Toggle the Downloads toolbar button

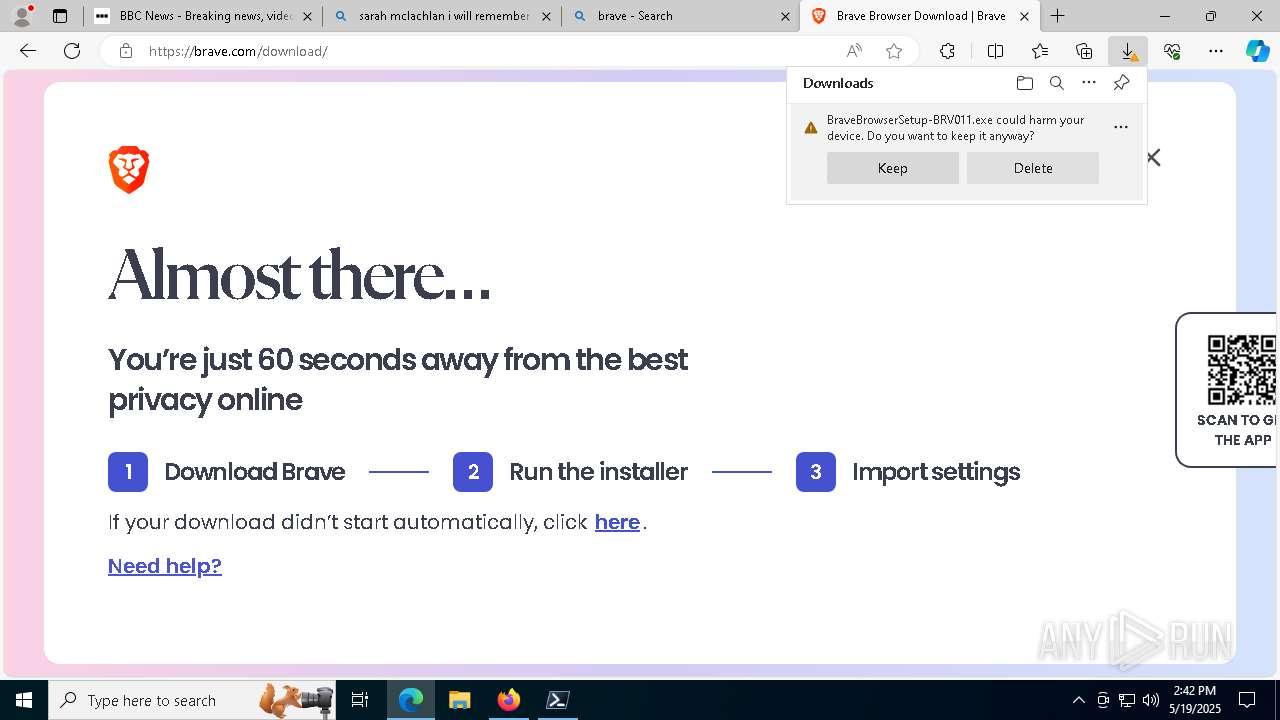[x=1128, y=51]
